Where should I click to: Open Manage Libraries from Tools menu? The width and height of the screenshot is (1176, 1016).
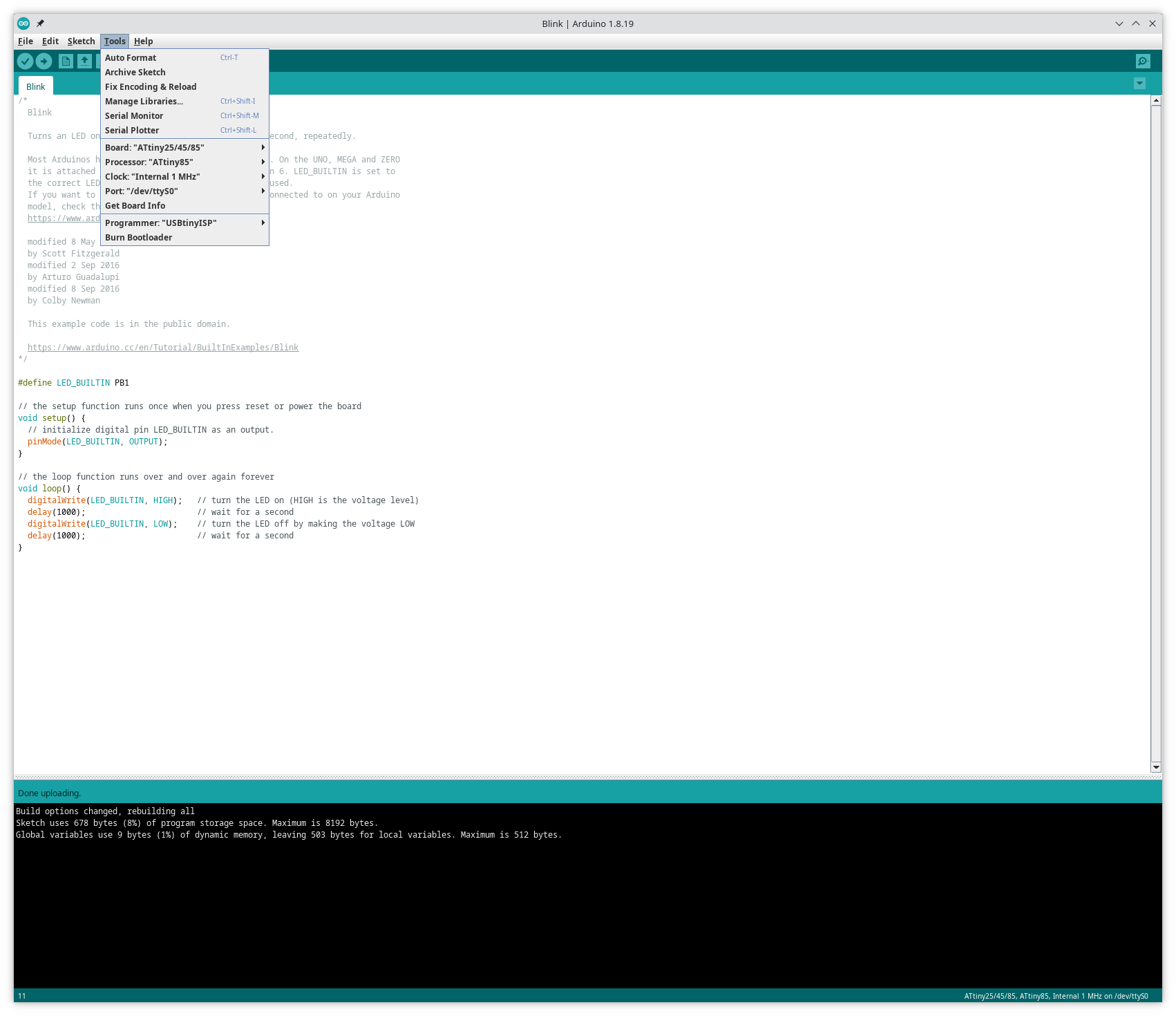[x=184, y=102]
